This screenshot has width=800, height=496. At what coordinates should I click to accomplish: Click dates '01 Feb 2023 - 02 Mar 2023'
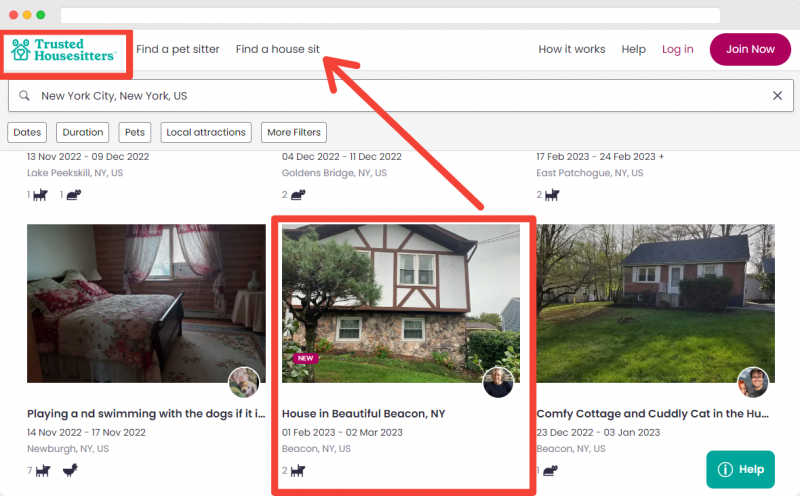tap(342, 432)
